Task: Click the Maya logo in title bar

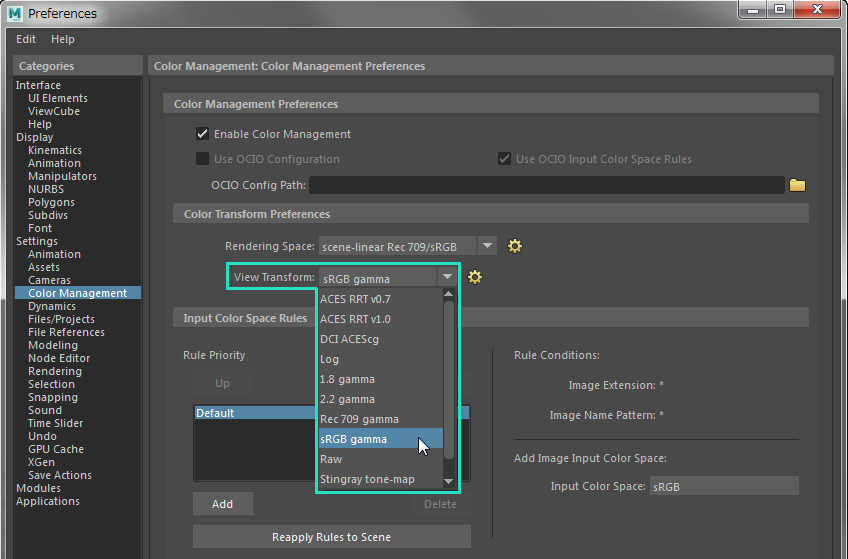Action: tap(15, 13)
